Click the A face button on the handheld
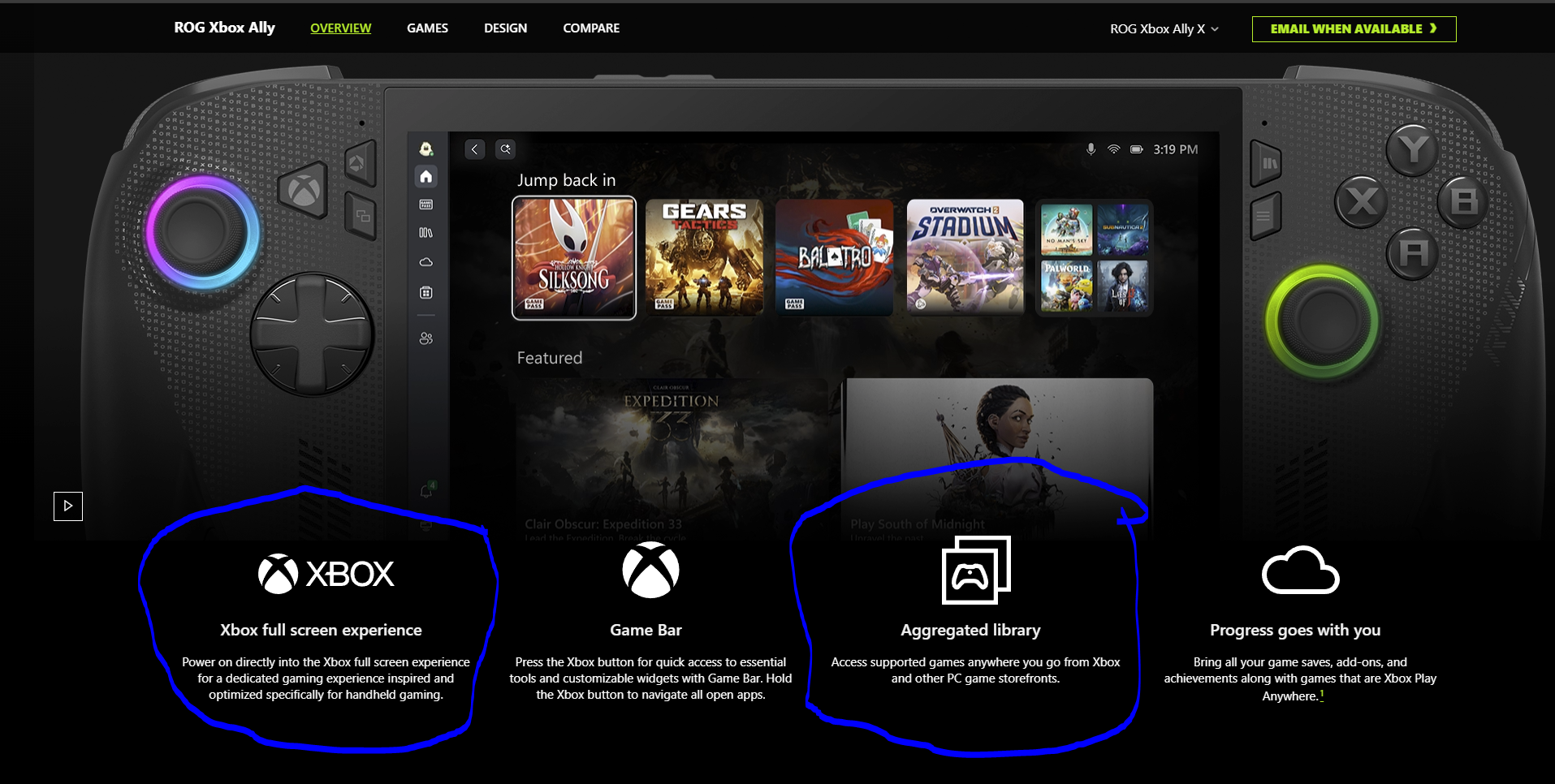Viewport: 1555px width, 784px height. click(1413, 254)
